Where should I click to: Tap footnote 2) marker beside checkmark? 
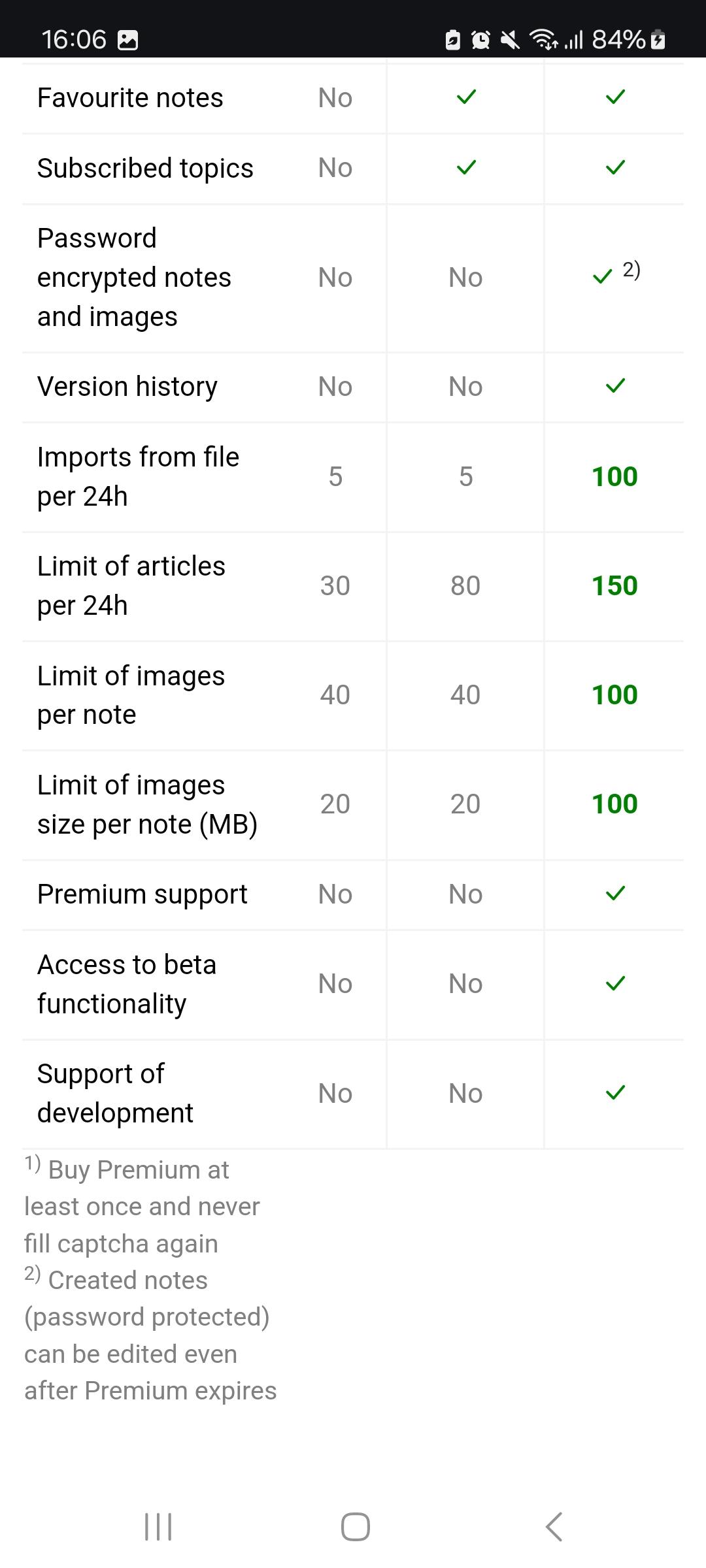click(631, 269)
